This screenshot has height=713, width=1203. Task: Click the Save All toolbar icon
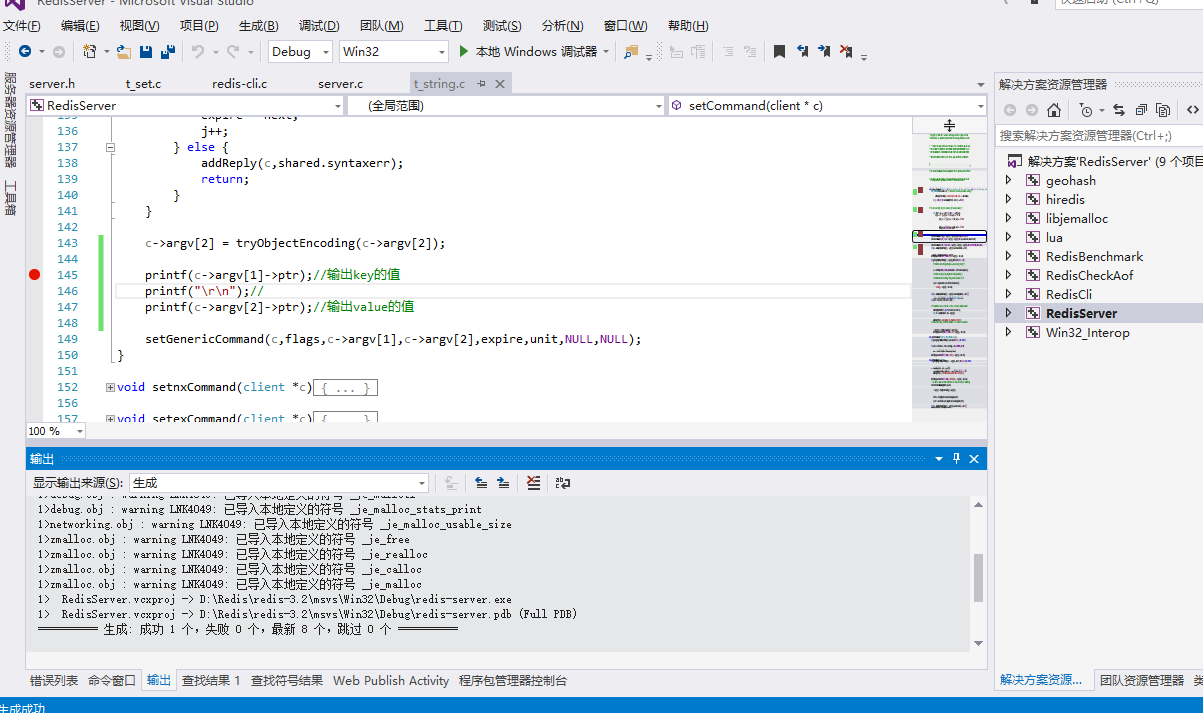pos(168,51)
